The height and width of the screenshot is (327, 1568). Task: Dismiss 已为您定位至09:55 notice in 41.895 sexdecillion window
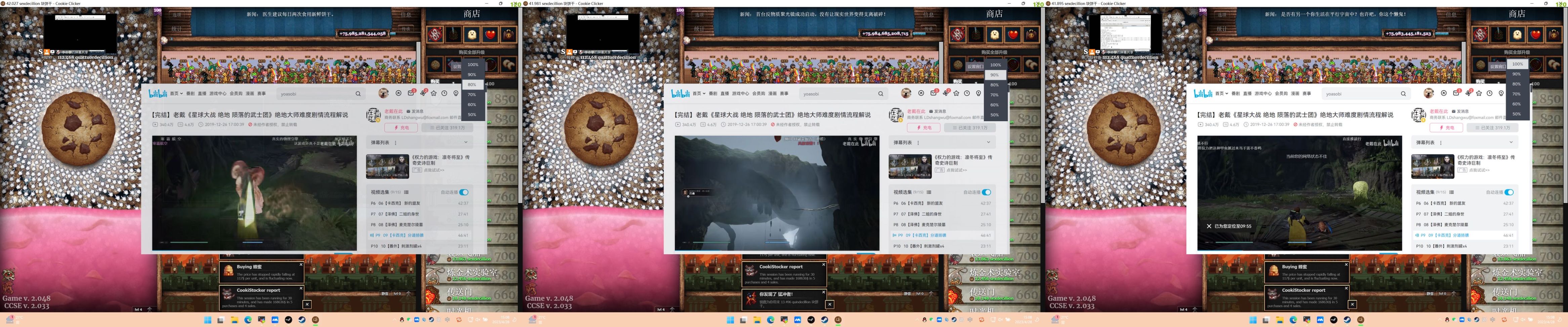coord(1209,226)
